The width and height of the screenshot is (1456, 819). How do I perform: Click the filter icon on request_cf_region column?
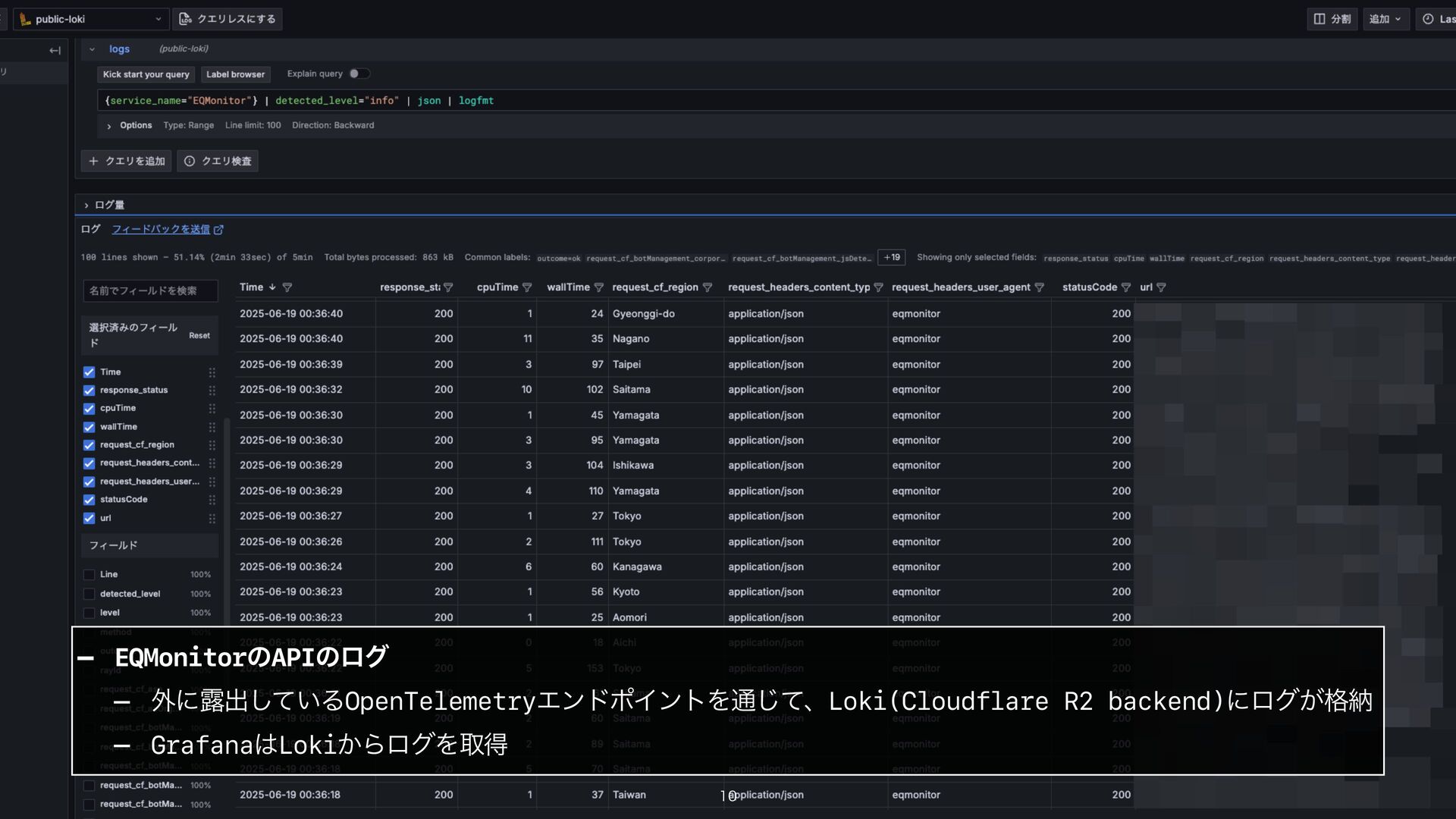click(708, 287)
